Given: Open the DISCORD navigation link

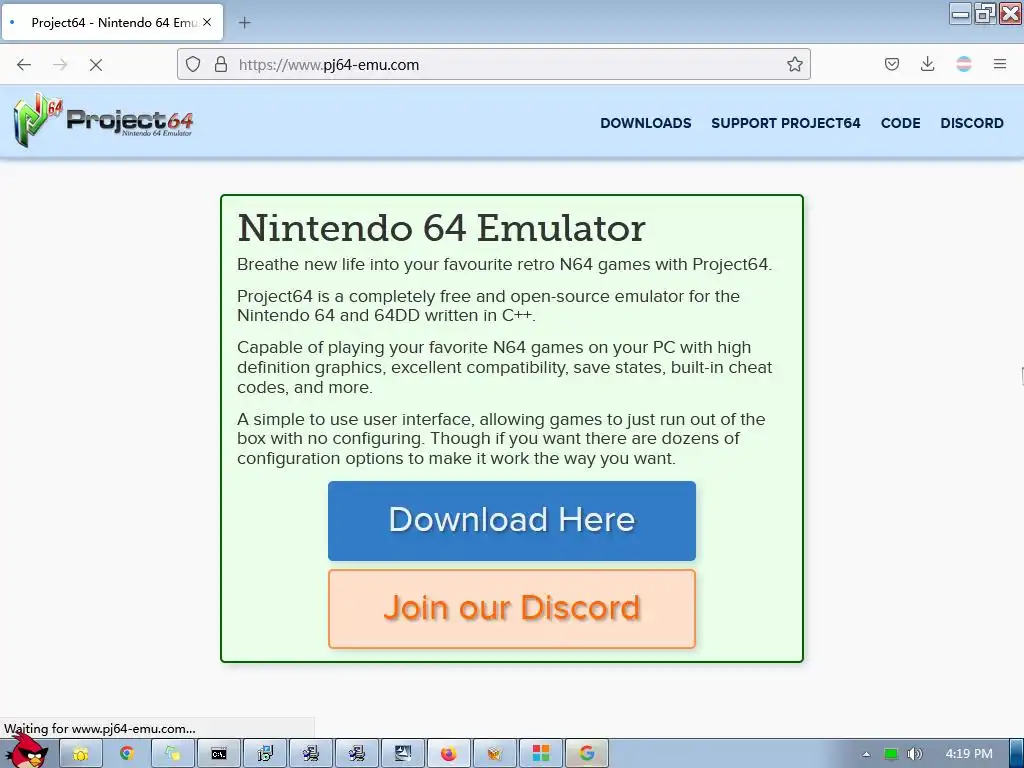Looking at the screenshot, I should [972, 123].
